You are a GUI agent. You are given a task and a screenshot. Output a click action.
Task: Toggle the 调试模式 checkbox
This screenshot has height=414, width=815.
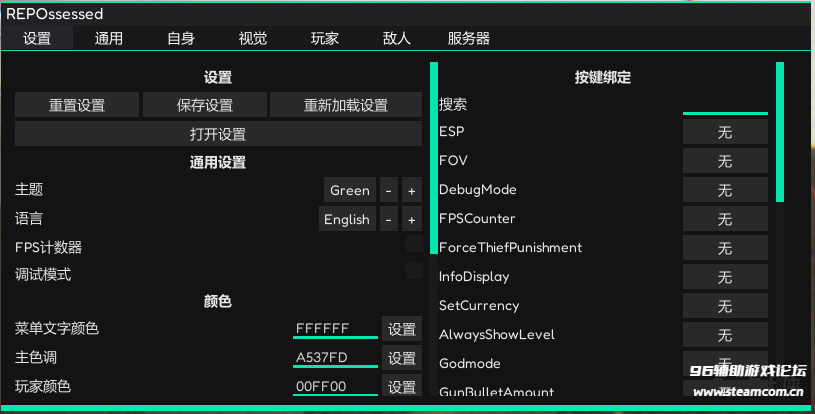click(414, 271)
